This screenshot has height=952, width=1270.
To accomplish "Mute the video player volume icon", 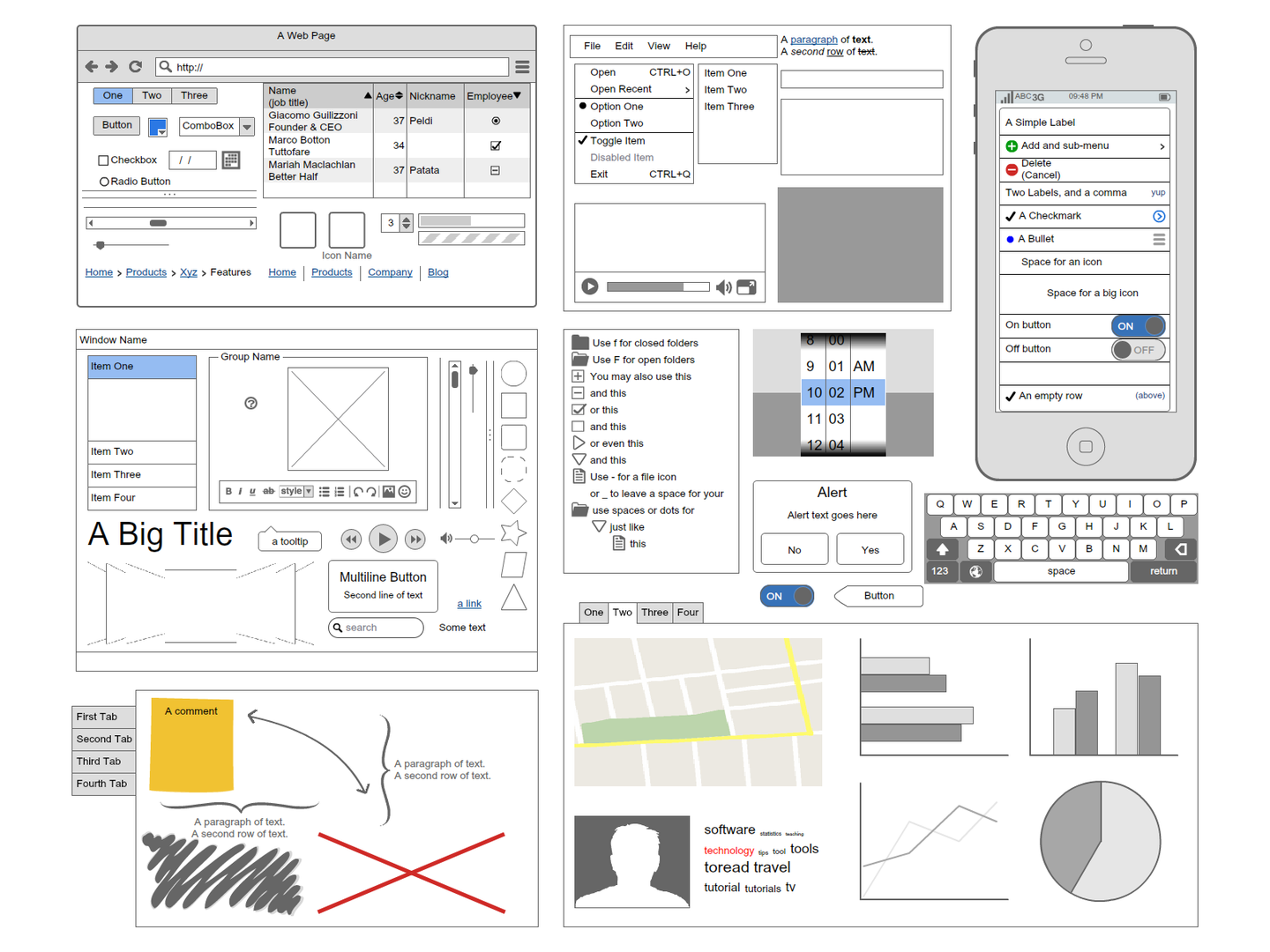I will point(723,286).
